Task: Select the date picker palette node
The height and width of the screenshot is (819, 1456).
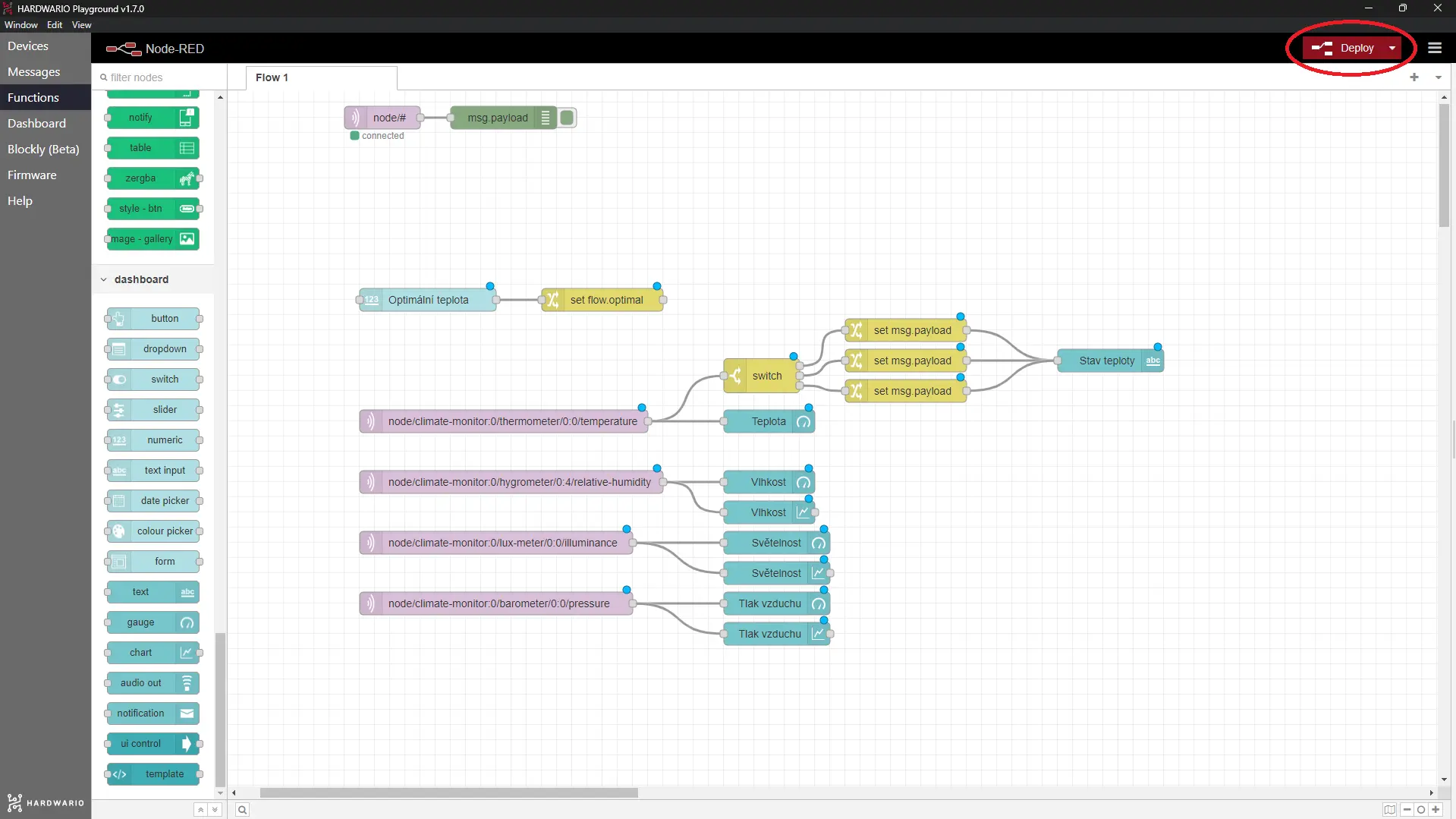Action: coord(153,501)
